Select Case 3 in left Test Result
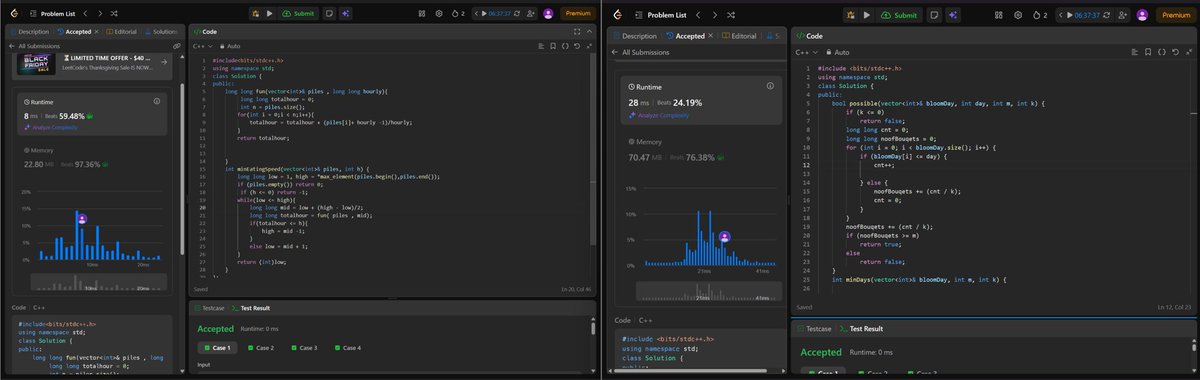The image size is (1200, 380). coord(303,348)
